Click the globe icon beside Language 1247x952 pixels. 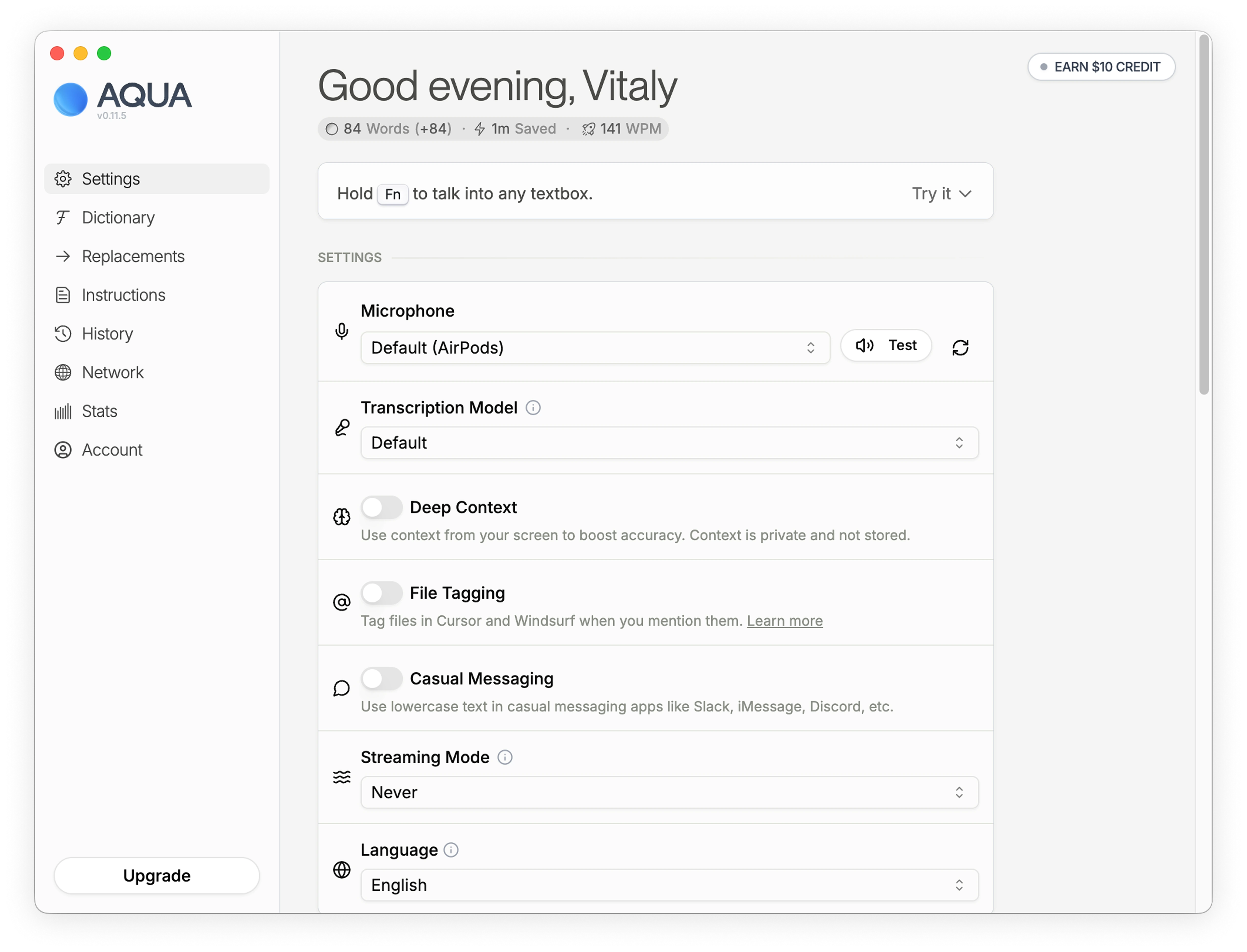[x=341, y=869]
